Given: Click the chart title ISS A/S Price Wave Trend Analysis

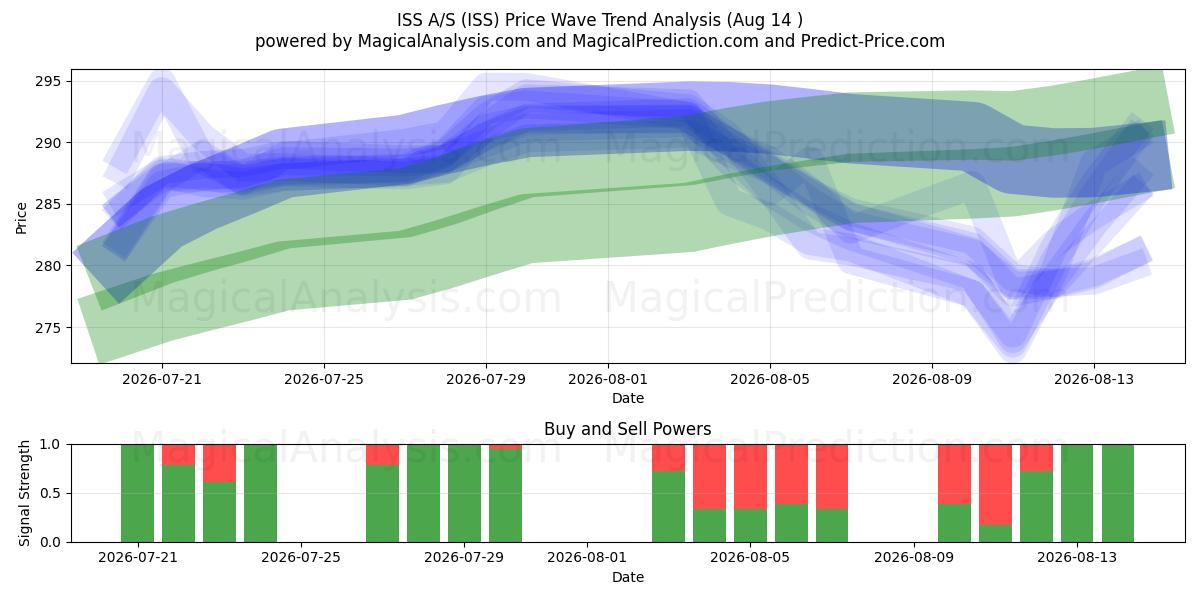Looking at the screenshot, I should click(x=600, y=19).
